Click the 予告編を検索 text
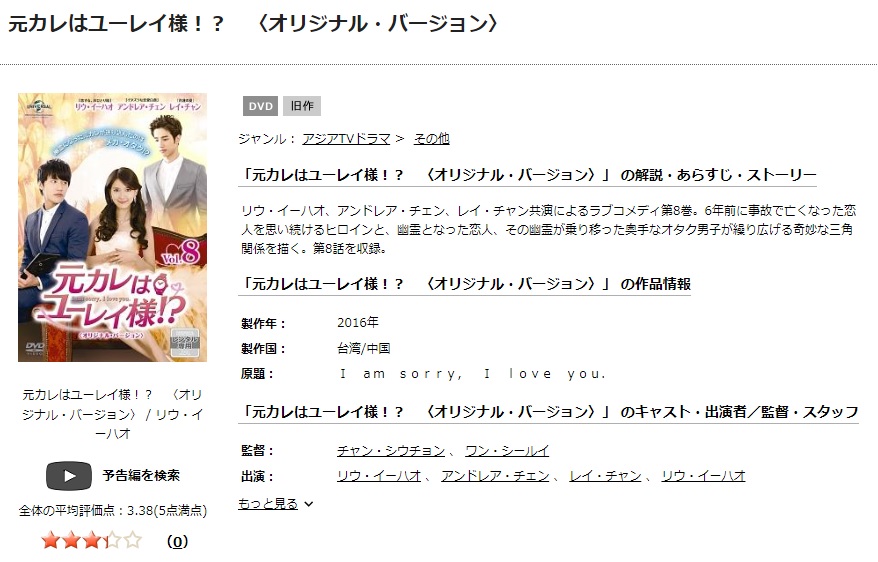Image resolution: width=878 pixels, height=562 pixels. [x=141, y=476]
